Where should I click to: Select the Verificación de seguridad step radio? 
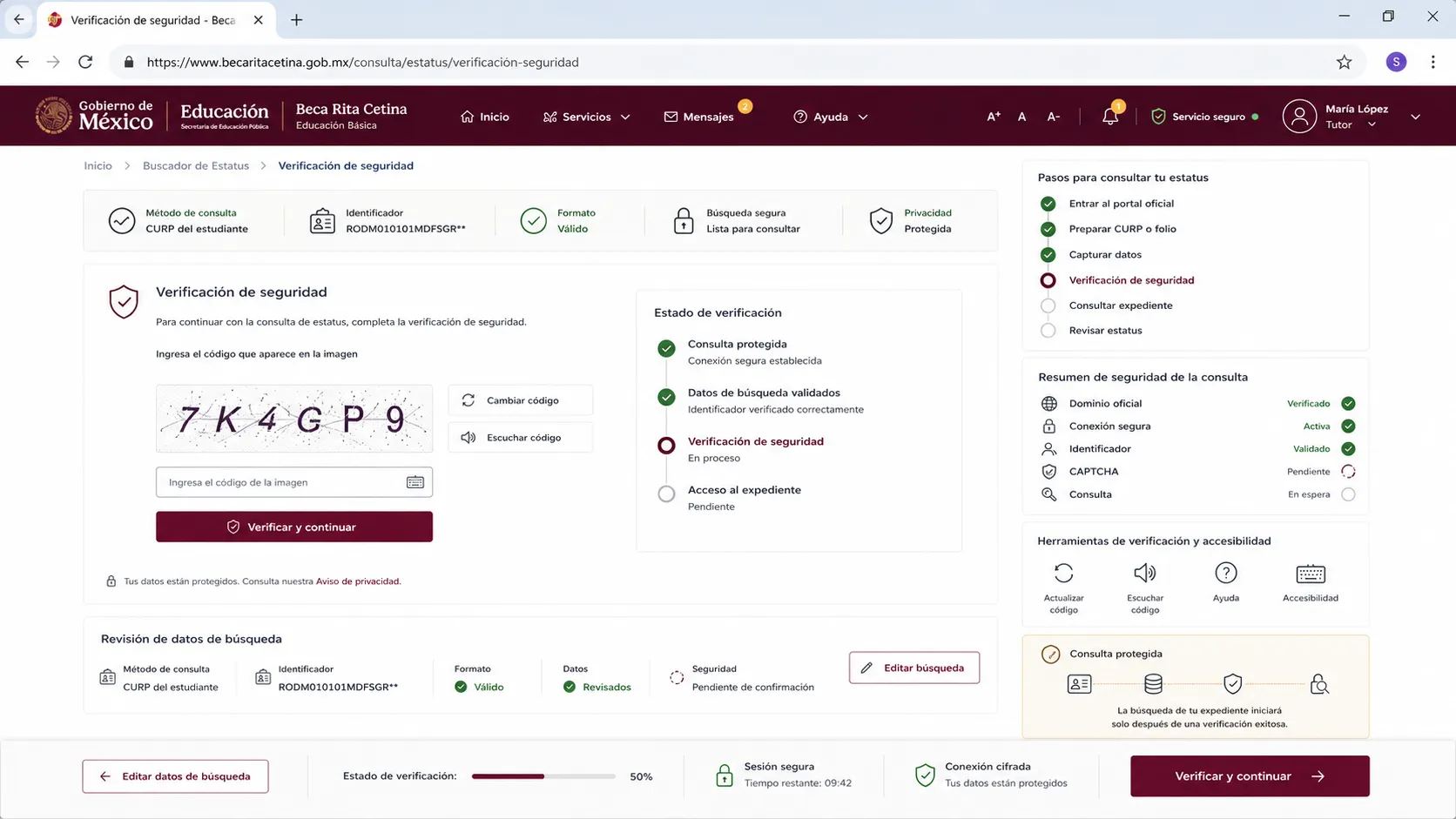click(x=1048, y=280)
